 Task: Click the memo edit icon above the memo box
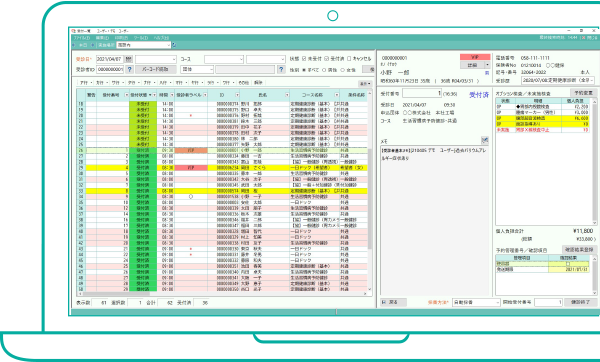485,140
